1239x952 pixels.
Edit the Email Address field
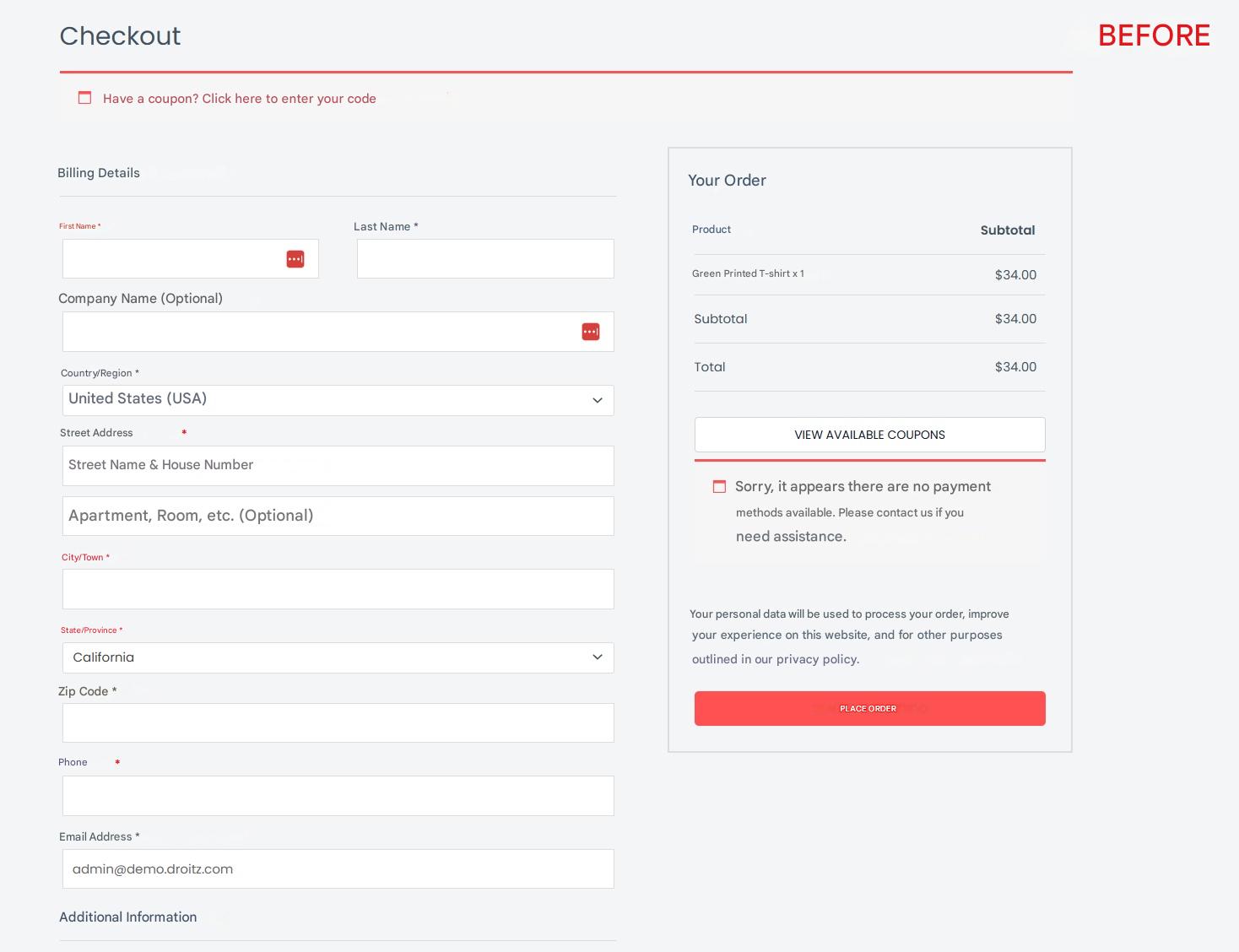(338, 868)
